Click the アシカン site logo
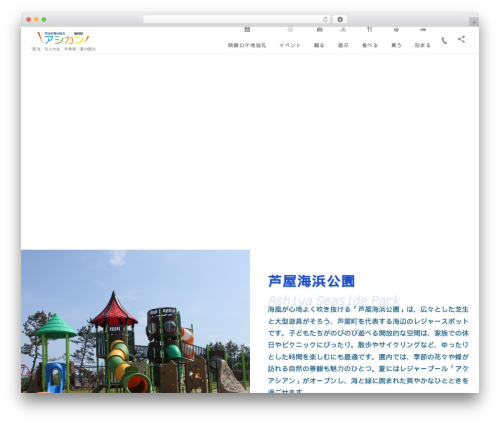 tap(63, 38)
